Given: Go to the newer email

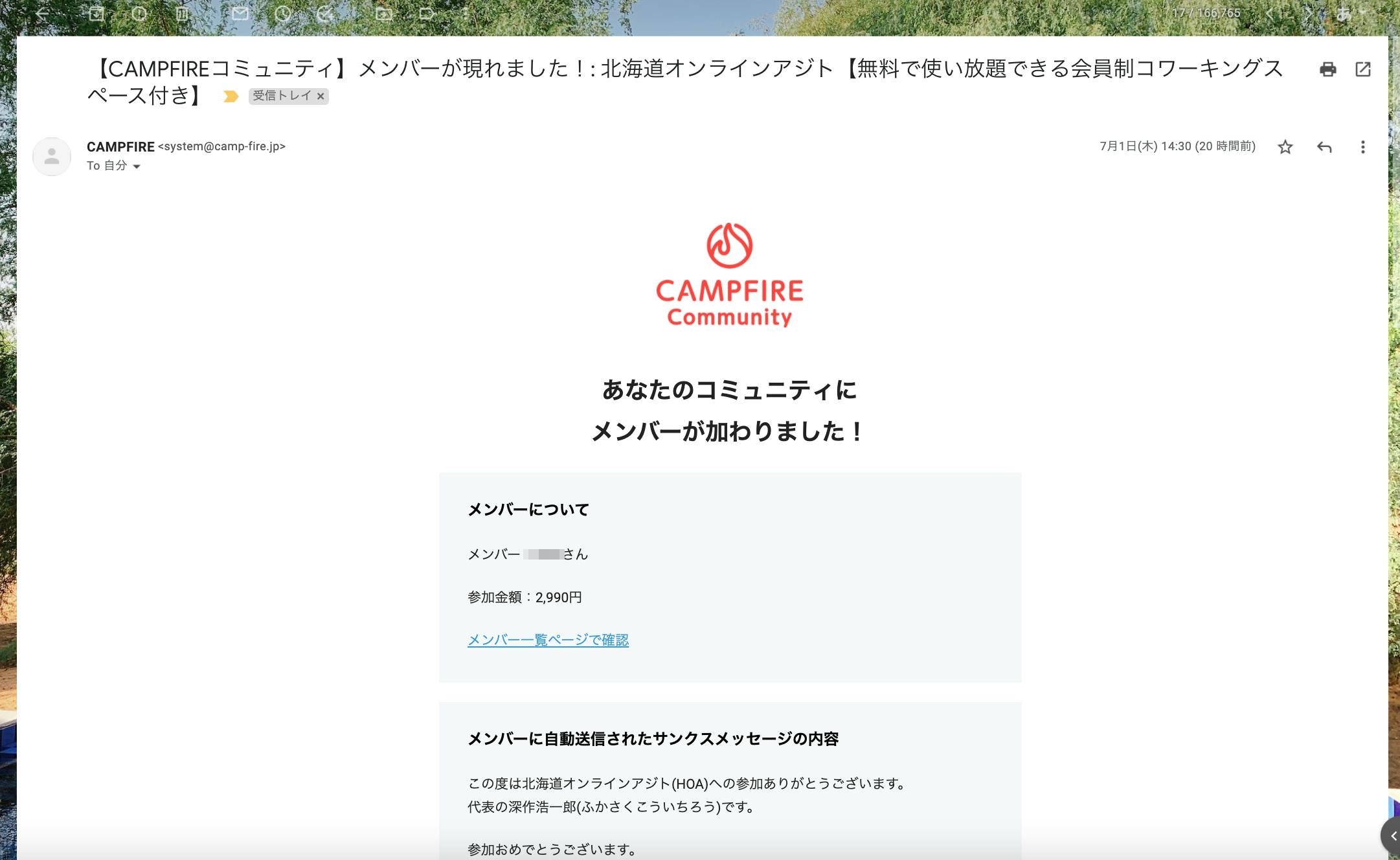Looking at the screenshot, I should click(x=1270, y=14).
